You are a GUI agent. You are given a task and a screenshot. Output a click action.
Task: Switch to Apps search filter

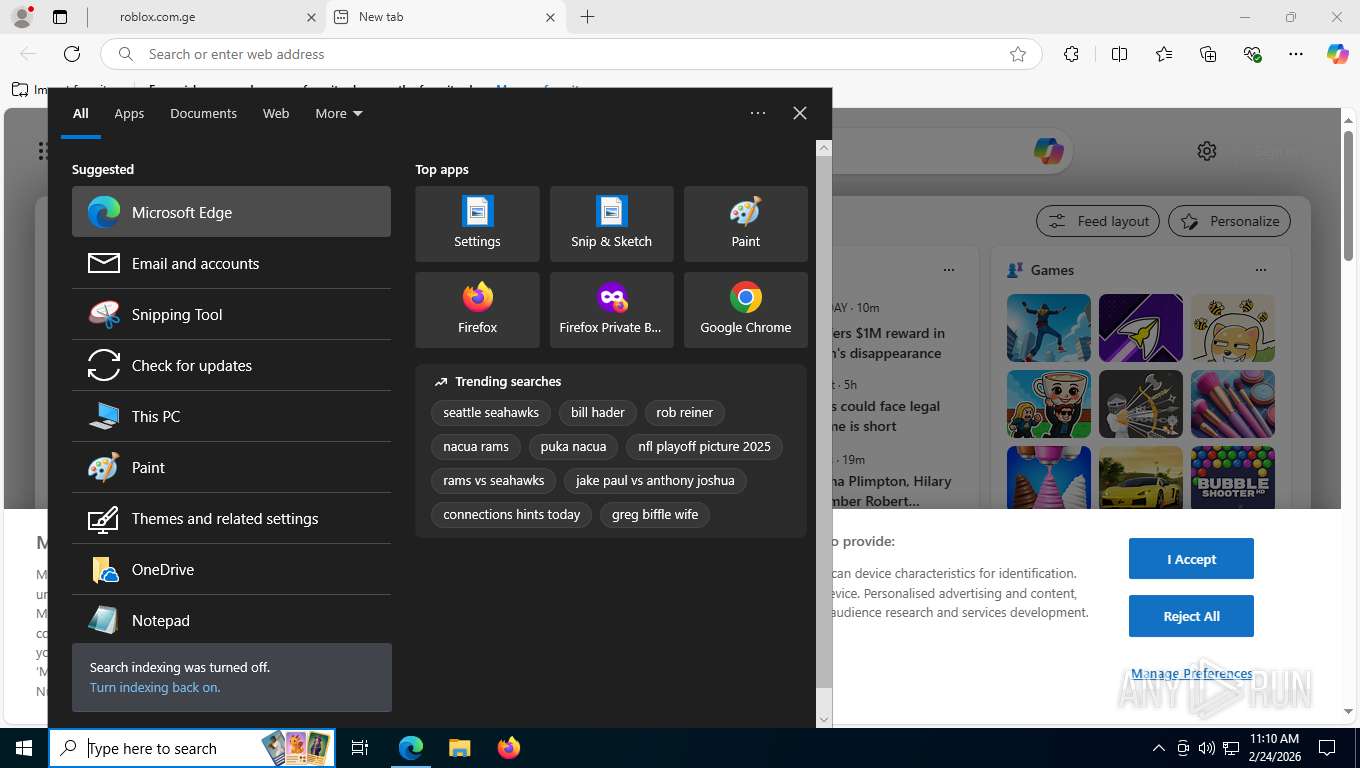(x=129, y=113)
